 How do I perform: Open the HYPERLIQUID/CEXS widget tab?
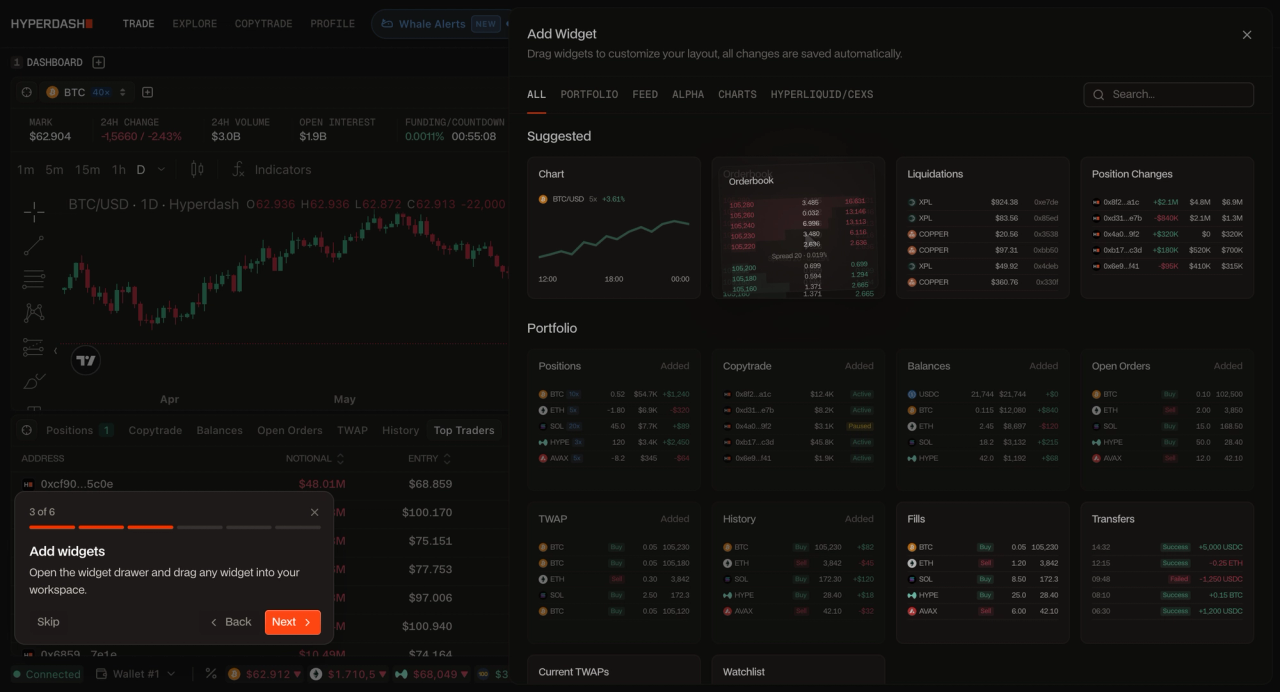pos(822,94)
